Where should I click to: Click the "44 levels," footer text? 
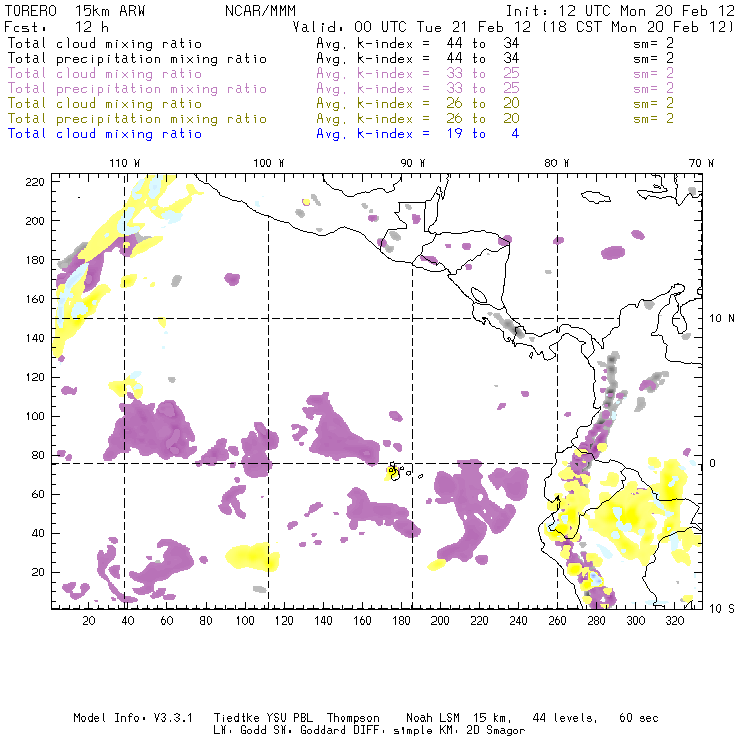point(565,718)
